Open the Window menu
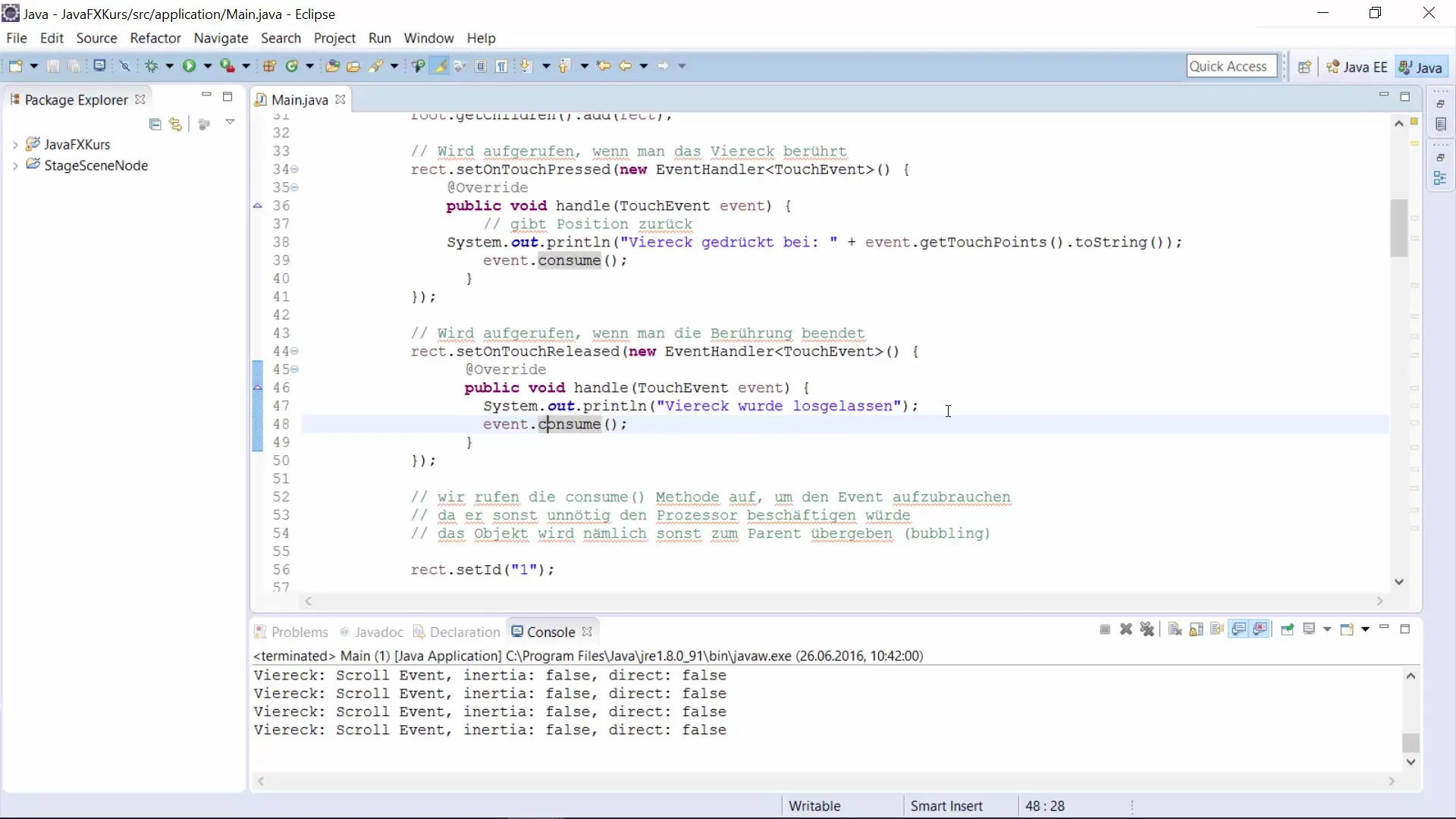The image size is (1456, 819). (428, 38)
